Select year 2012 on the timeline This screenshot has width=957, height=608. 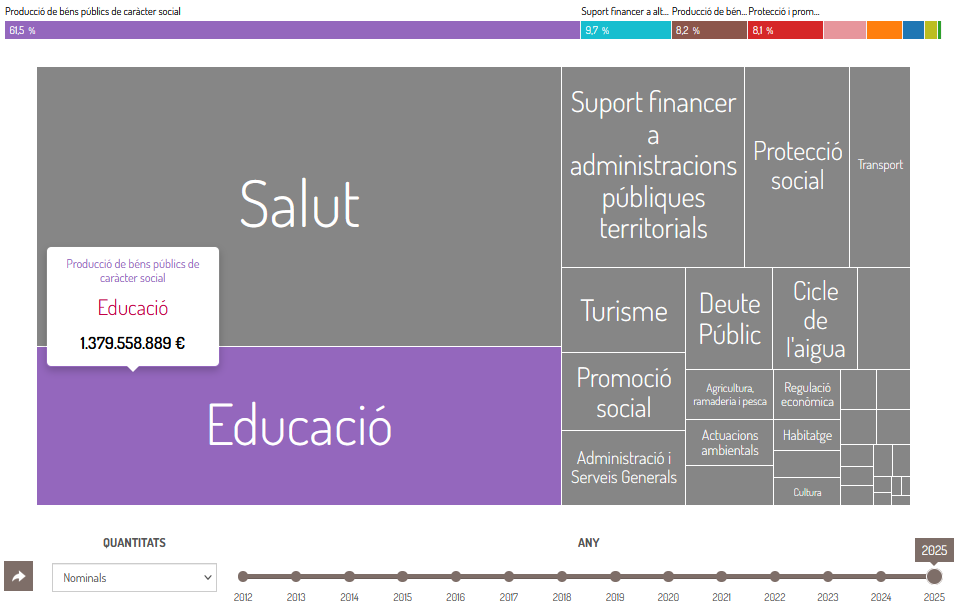pos(243,576)
